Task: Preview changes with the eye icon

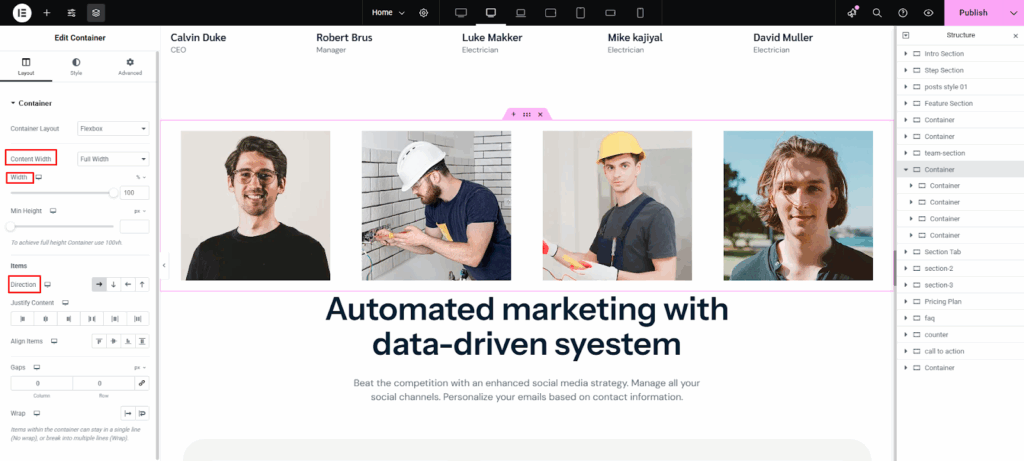Action: point(929,13)
